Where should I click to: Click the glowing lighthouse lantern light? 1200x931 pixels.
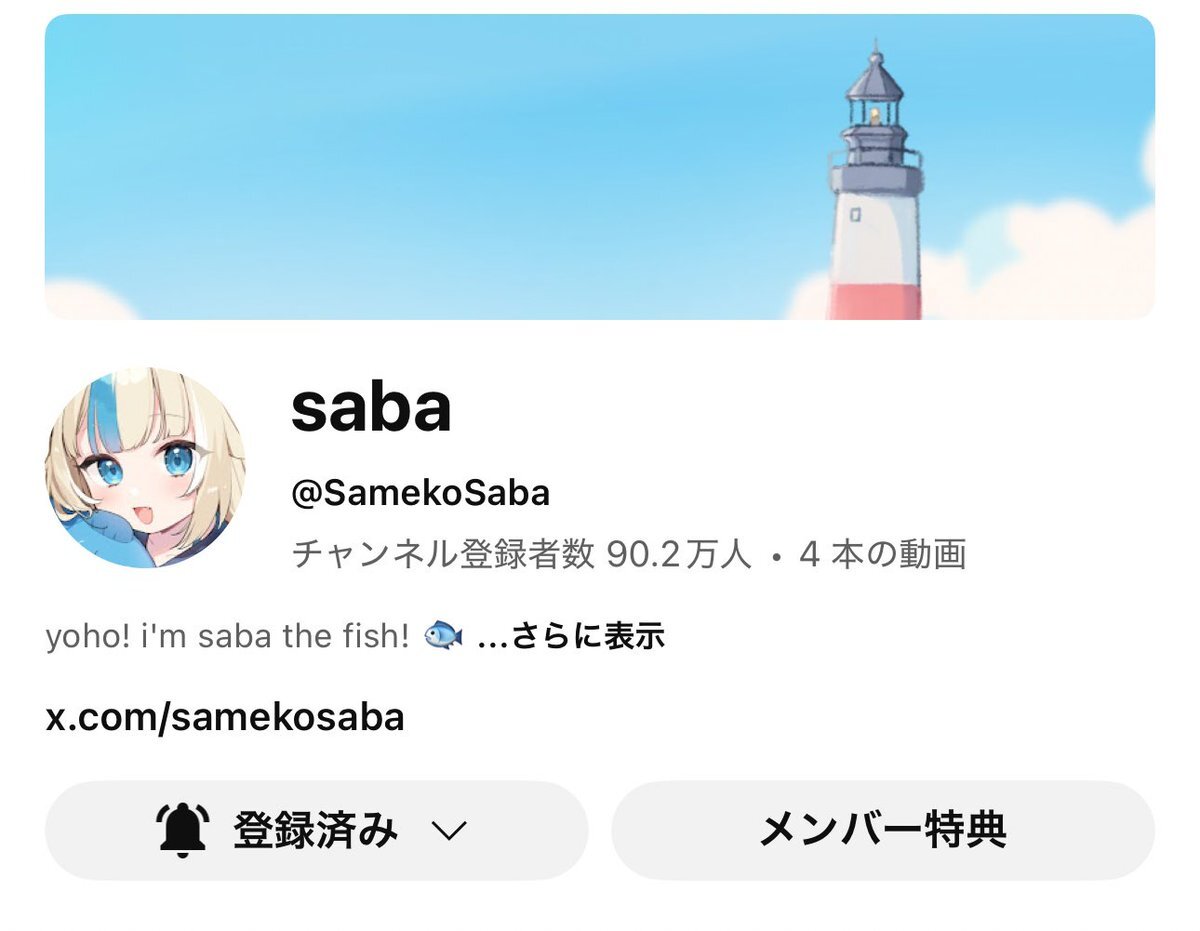[875, 115]
